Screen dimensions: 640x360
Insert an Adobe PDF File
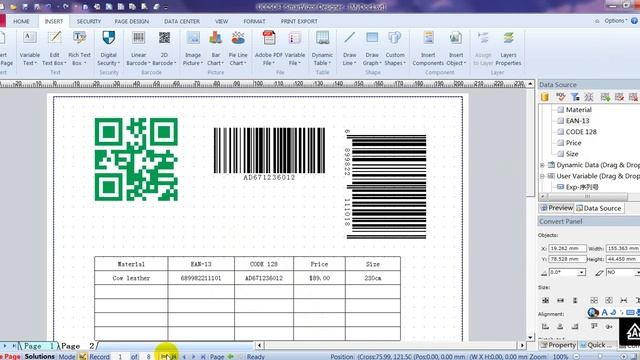(268, 48)
